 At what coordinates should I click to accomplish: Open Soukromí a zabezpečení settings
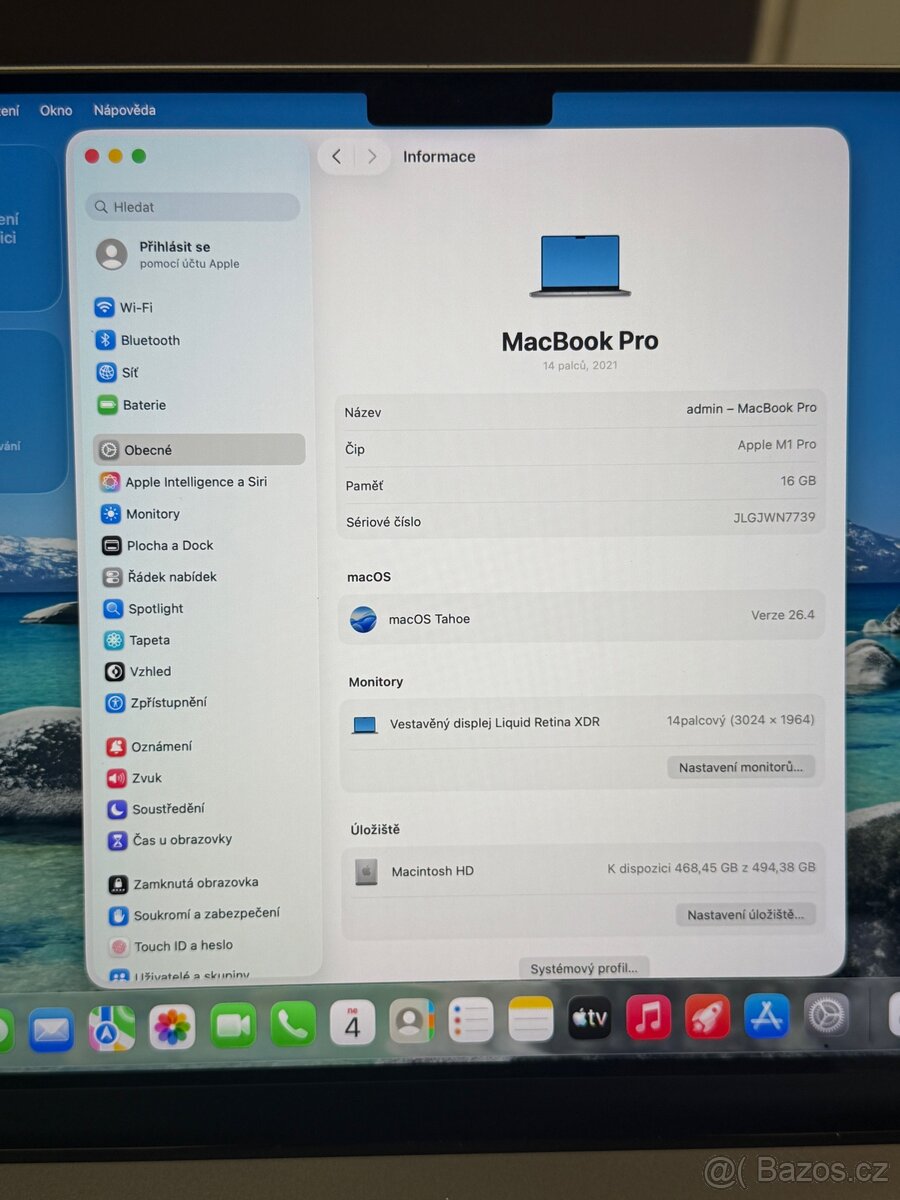click(195, 914)
